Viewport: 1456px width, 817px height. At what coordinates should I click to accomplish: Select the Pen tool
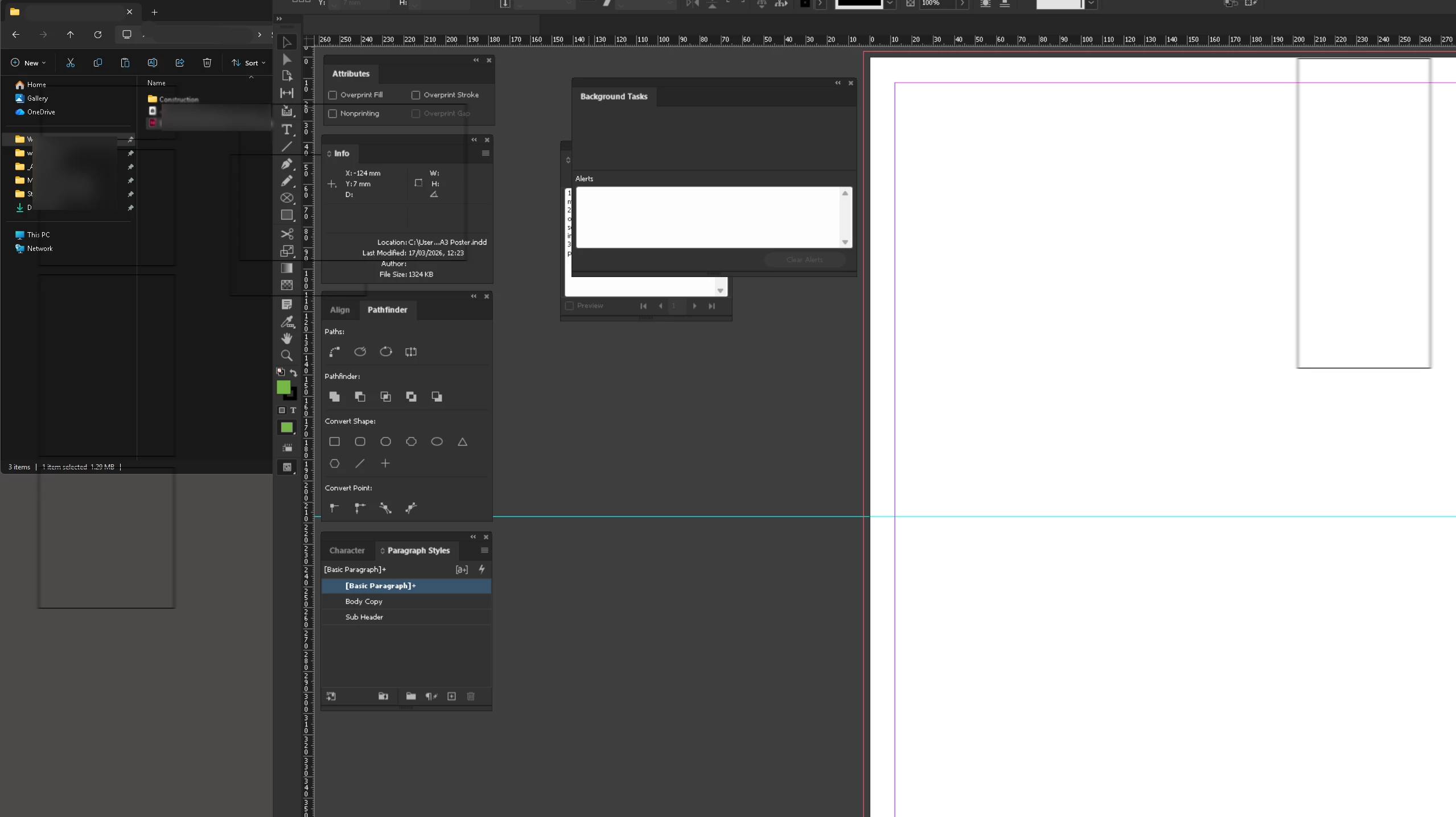coord(287,164)
